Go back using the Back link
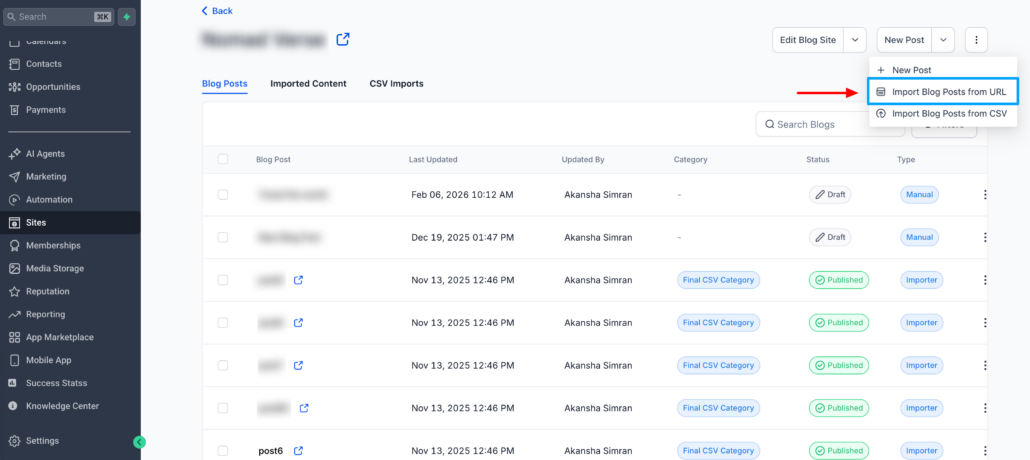The width and height of the screenshot is (1030, 460). [217, 11]
